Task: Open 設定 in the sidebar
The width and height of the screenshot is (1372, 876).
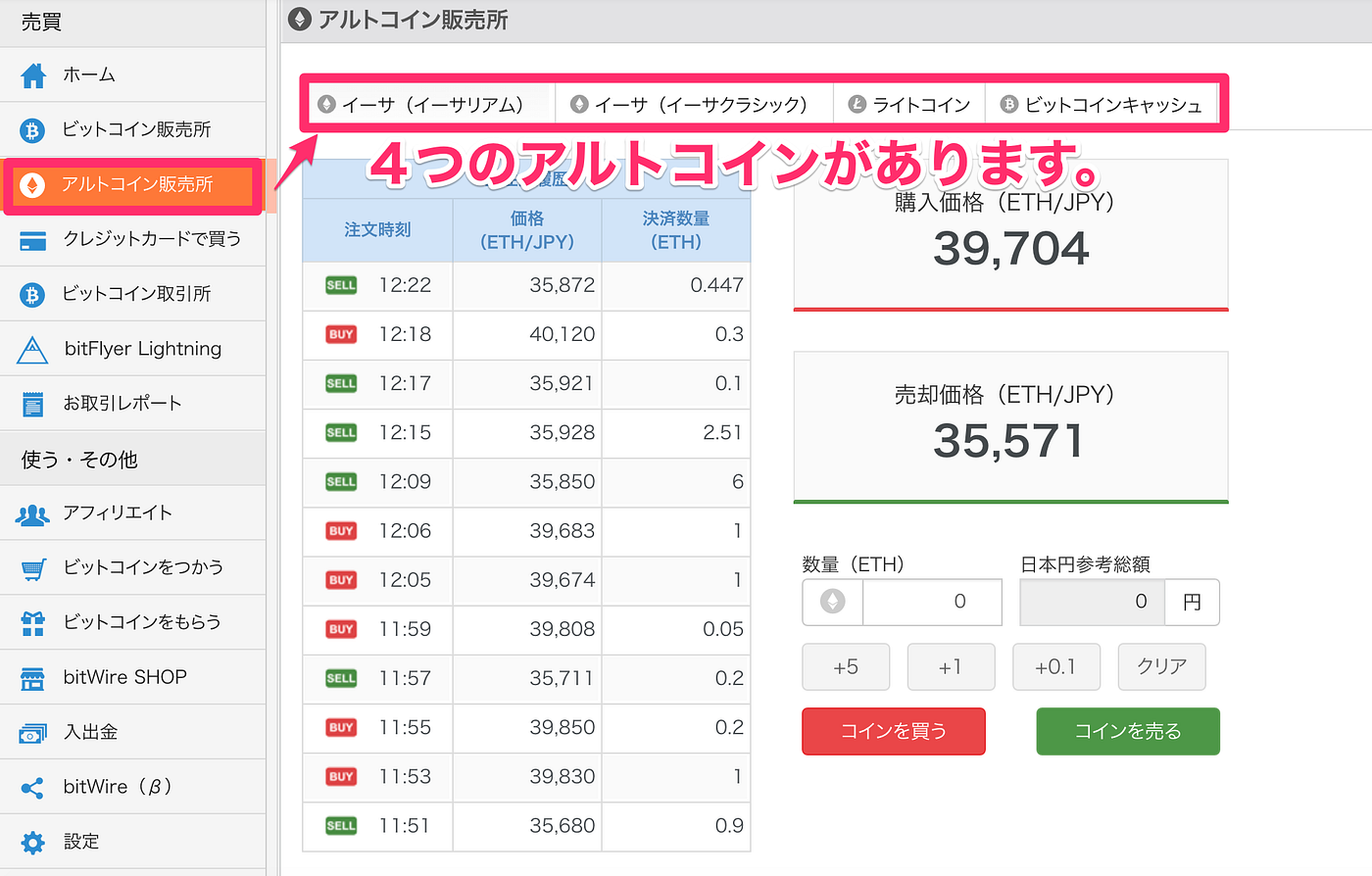Action: pyautogui.click(x=132, y=842)
